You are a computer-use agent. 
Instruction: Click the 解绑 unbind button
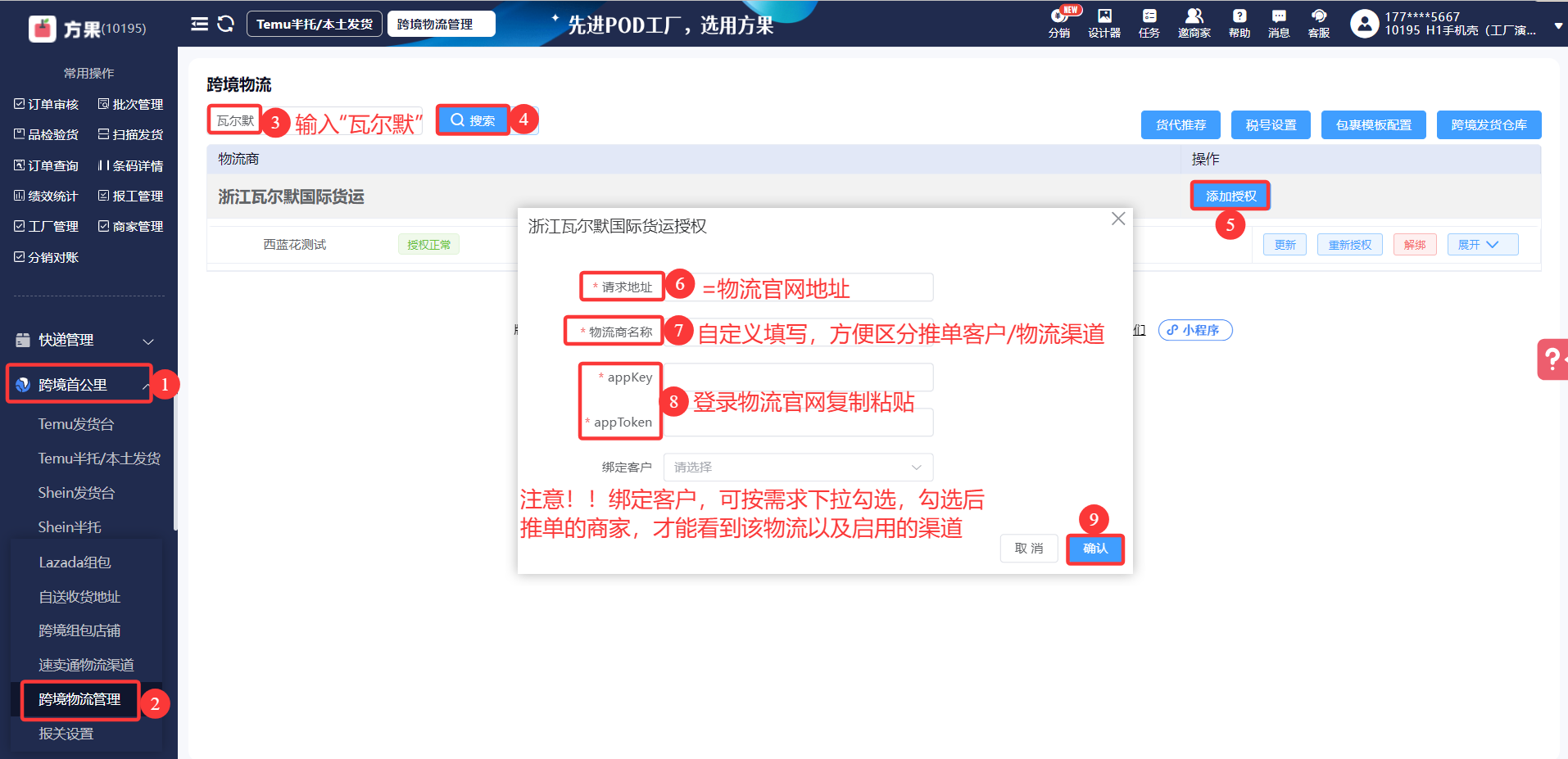(x=1415, y=245)
